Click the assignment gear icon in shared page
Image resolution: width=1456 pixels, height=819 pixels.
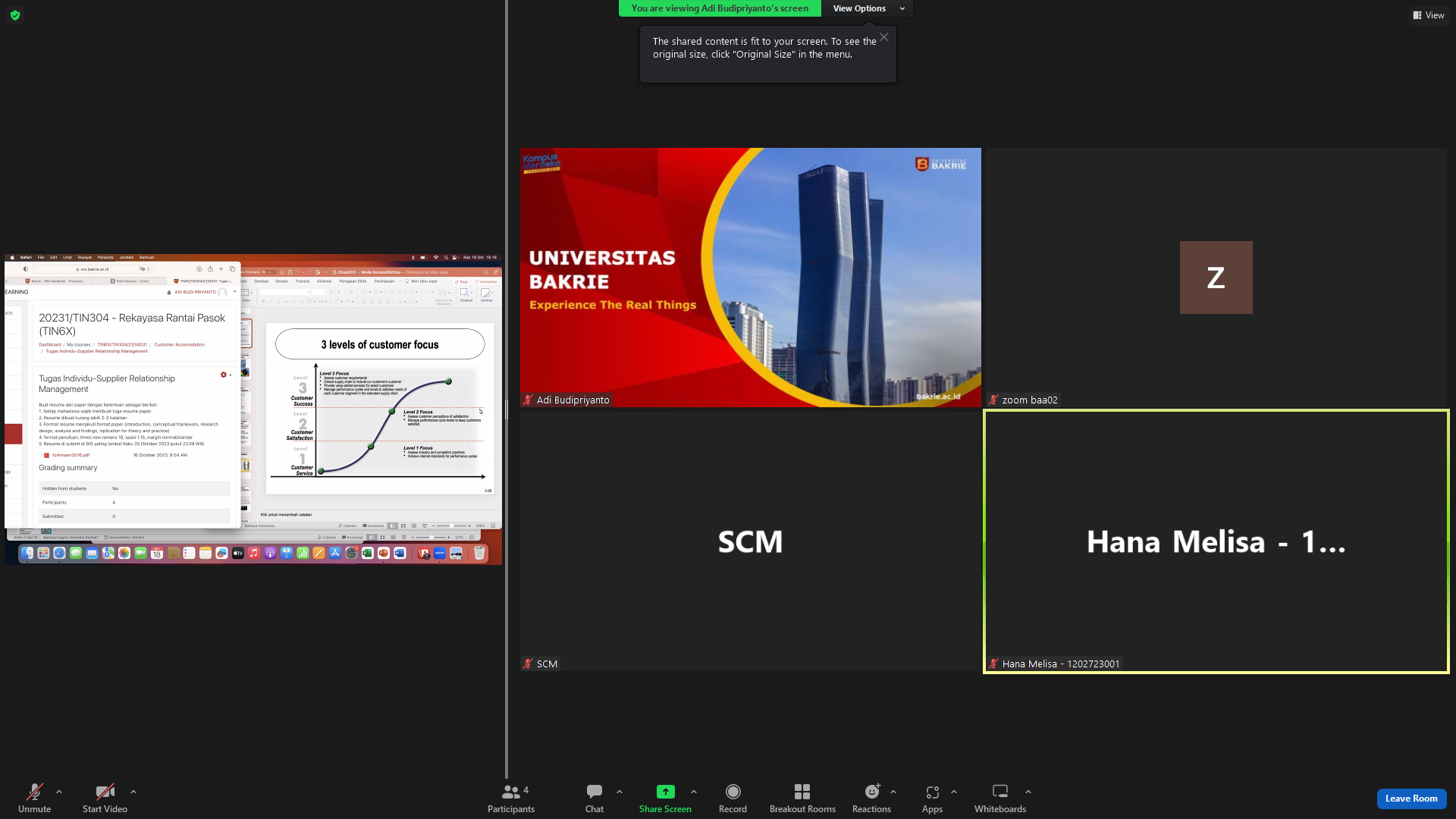[x=224, y=375]
